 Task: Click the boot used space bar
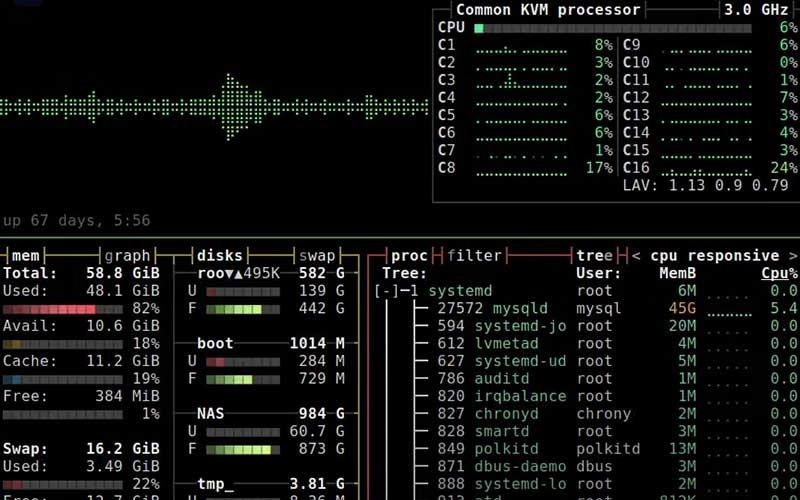[x=243, y=362]
